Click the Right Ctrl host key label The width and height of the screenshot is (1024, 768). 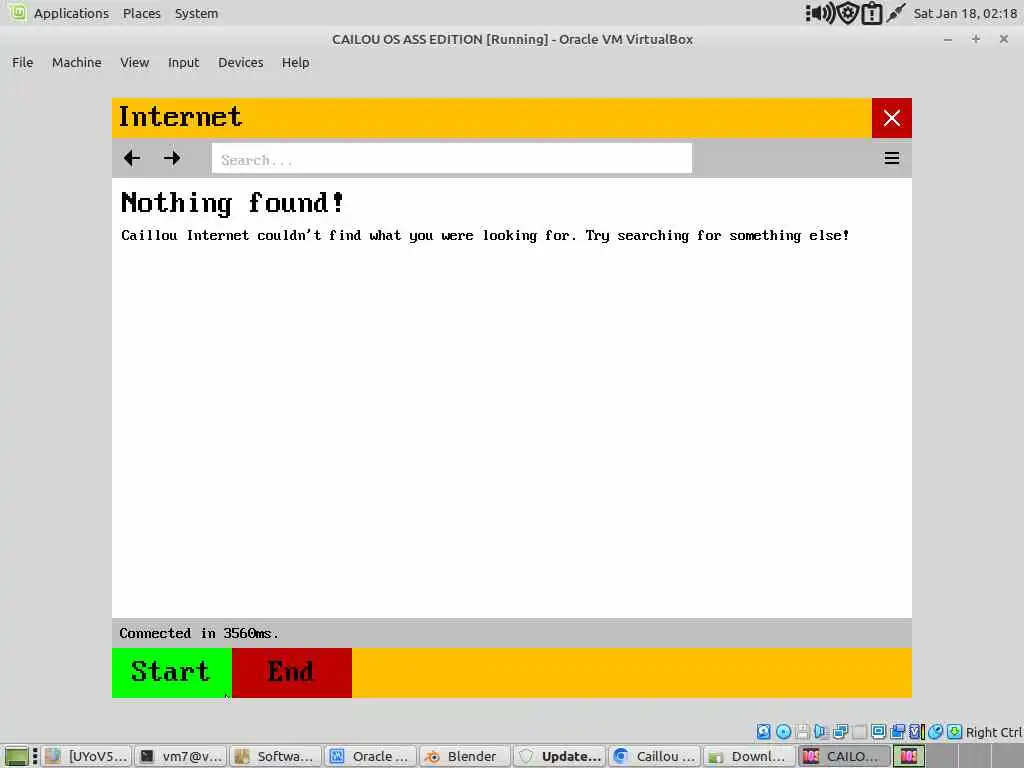pos(993,732)
